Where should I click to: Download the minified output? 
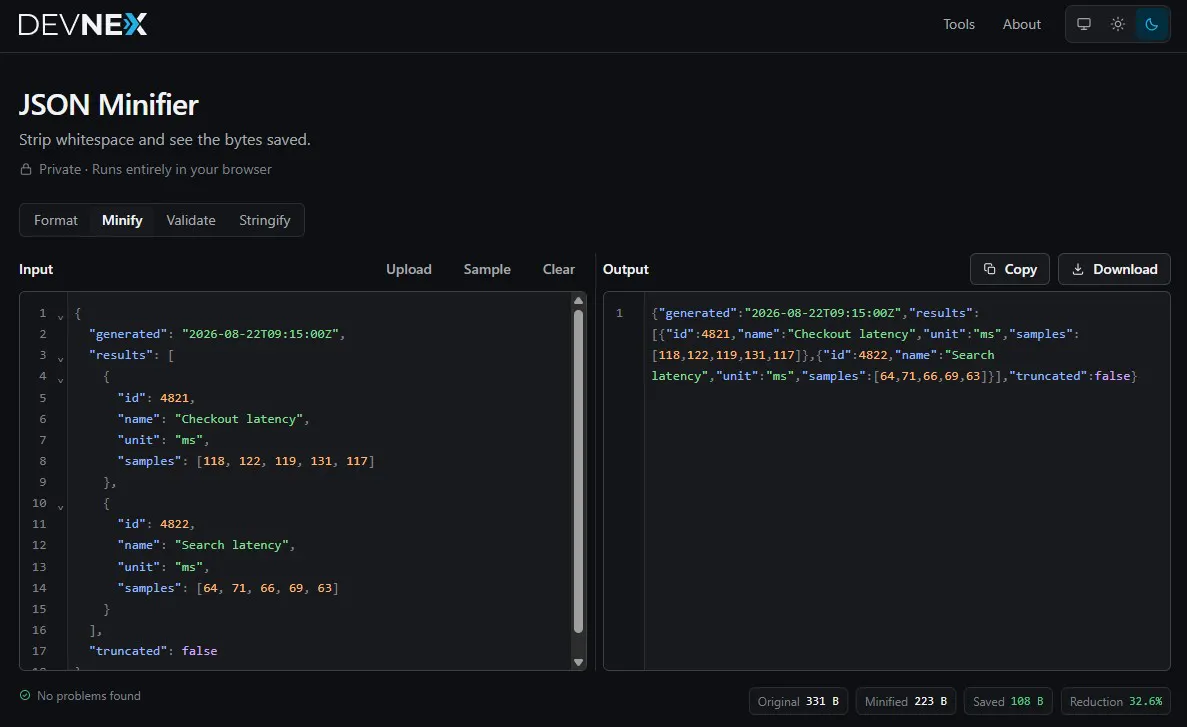1114,269
